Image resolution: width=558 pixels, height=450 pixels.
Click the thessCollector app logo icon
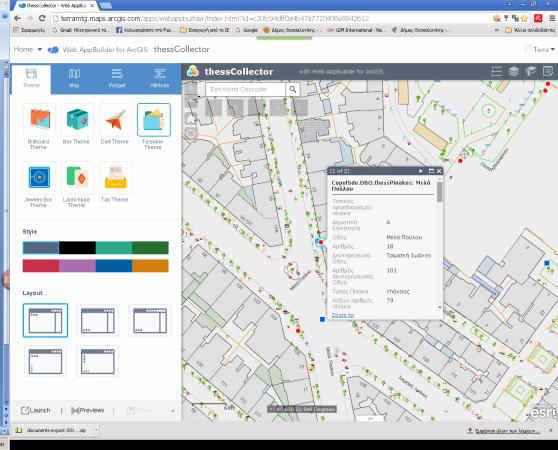coord(193,72)
